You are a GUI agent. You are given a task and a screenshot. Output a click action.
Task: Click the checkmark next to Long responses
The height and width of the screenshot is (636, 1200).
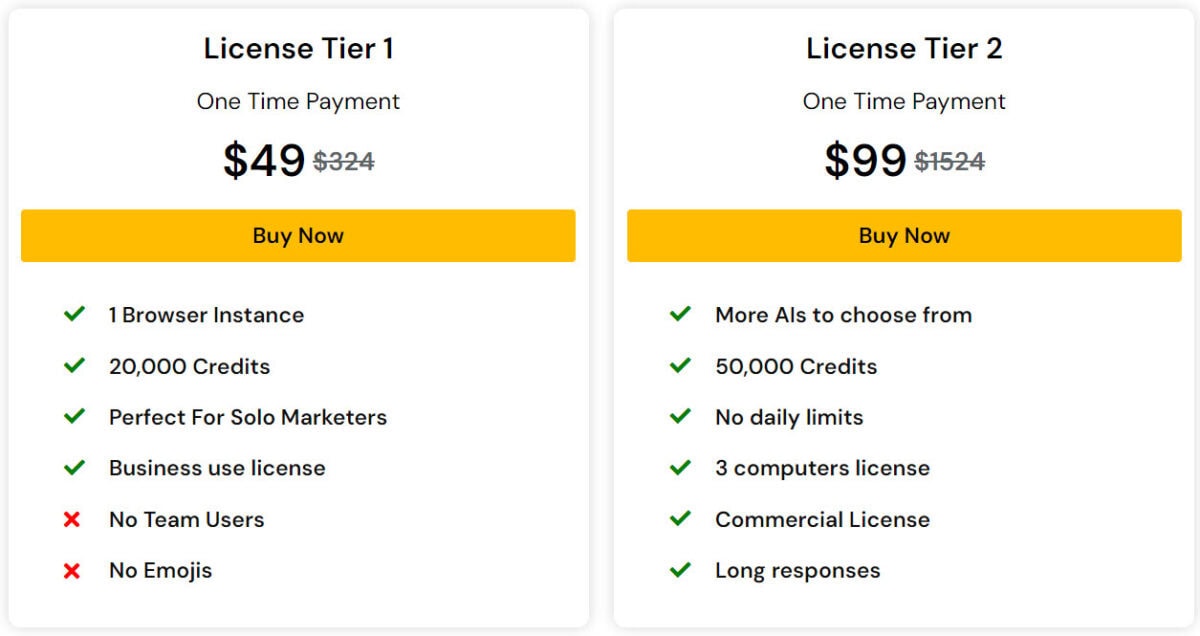click(680, 570)
